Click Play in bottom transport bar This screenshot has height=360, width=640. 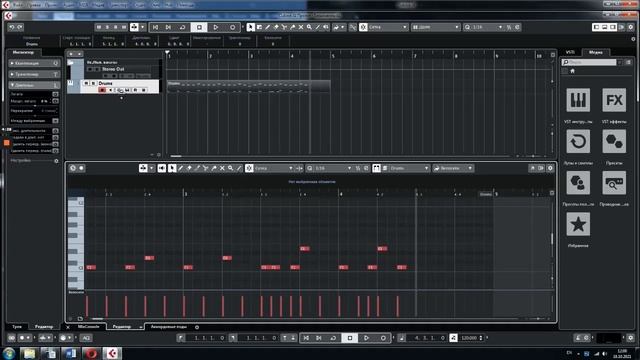pyautogui.click(x=366, y=338)
